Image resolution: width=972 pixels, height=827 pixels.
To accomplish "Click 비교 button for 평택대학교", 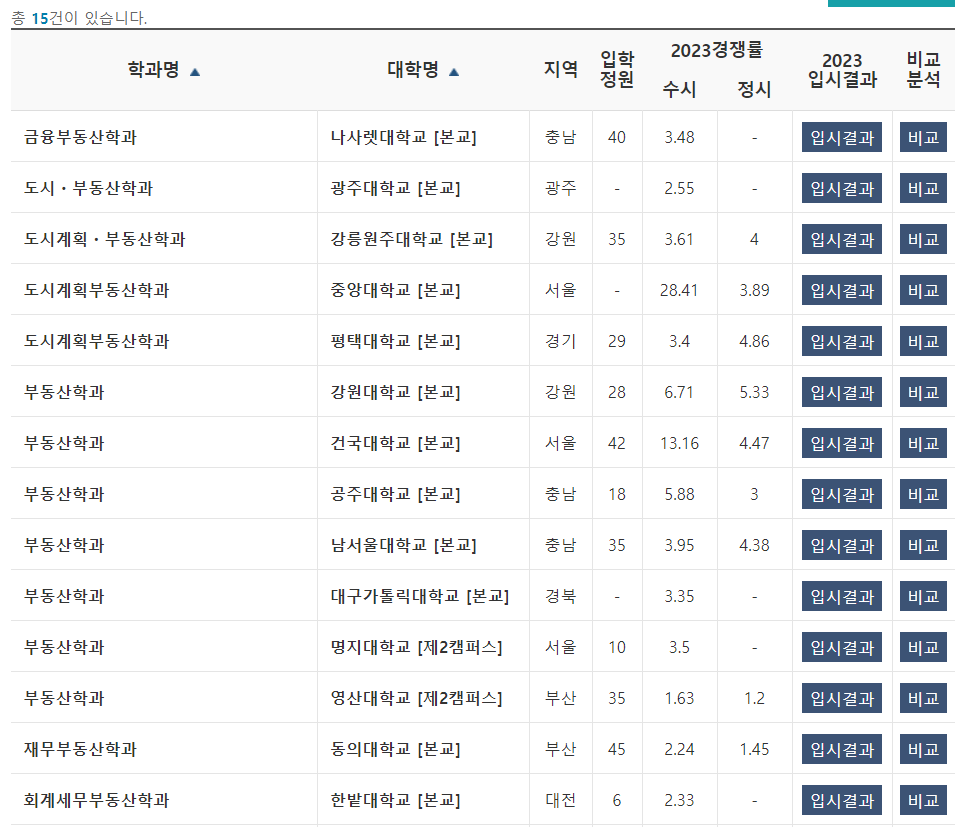I will pos(923,341).
